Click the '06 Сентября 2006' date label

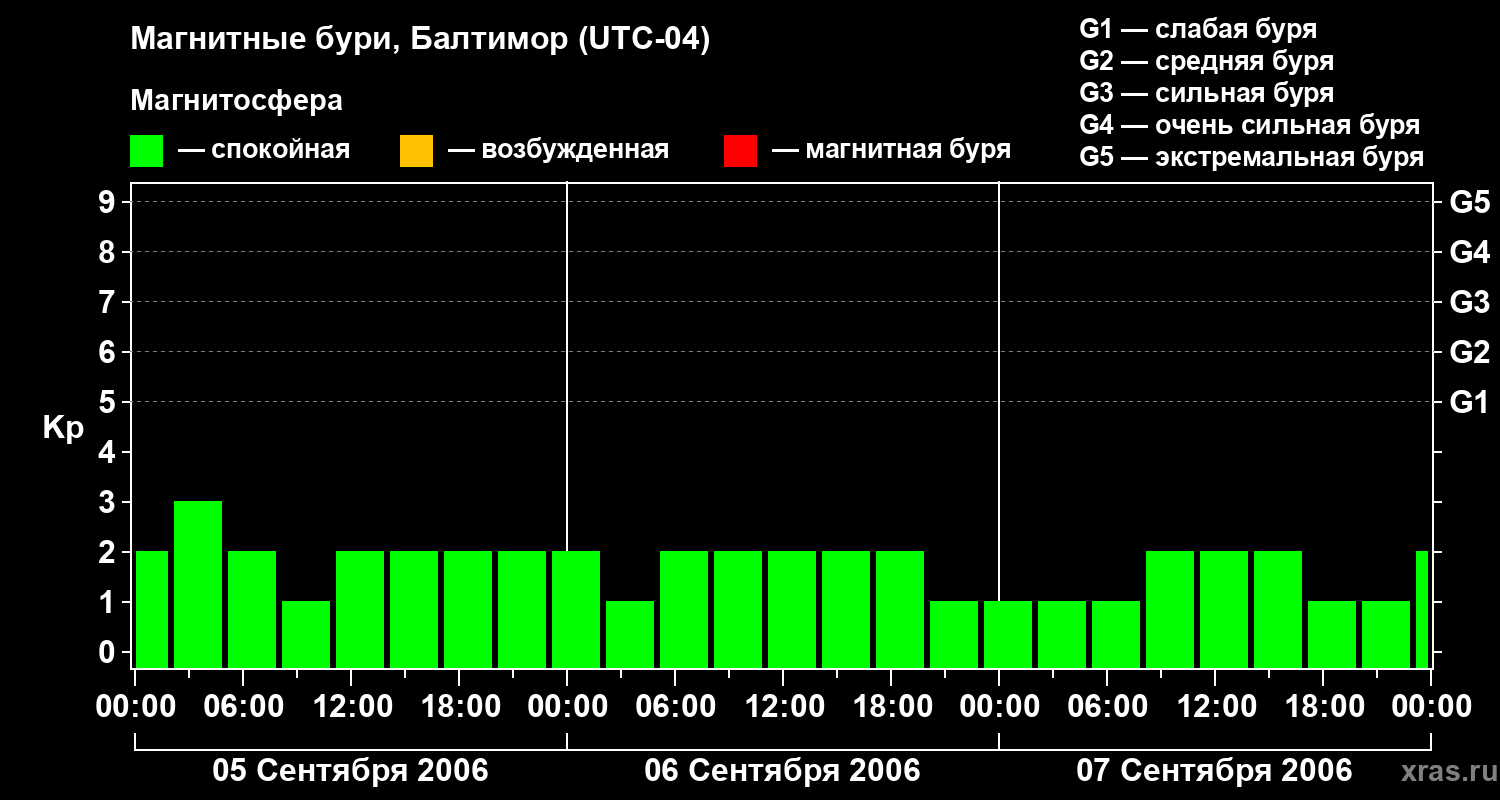coord(783,771)
